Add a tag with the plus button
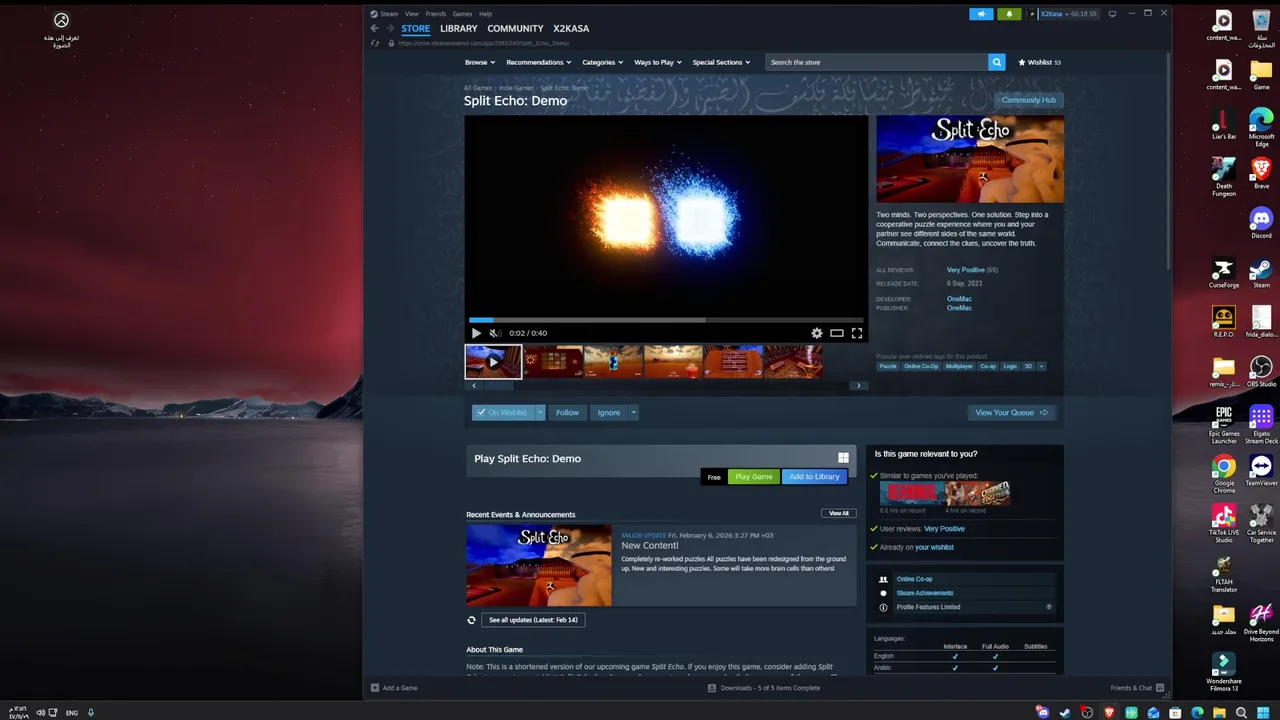1280x720 pixels. (x=1041, y=366)
